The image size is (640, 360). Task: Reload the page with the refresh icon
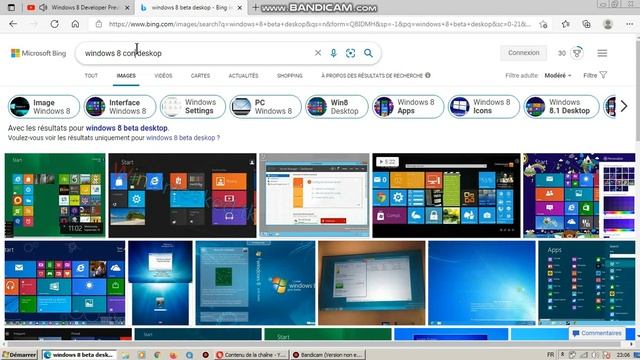pos(54,24)
